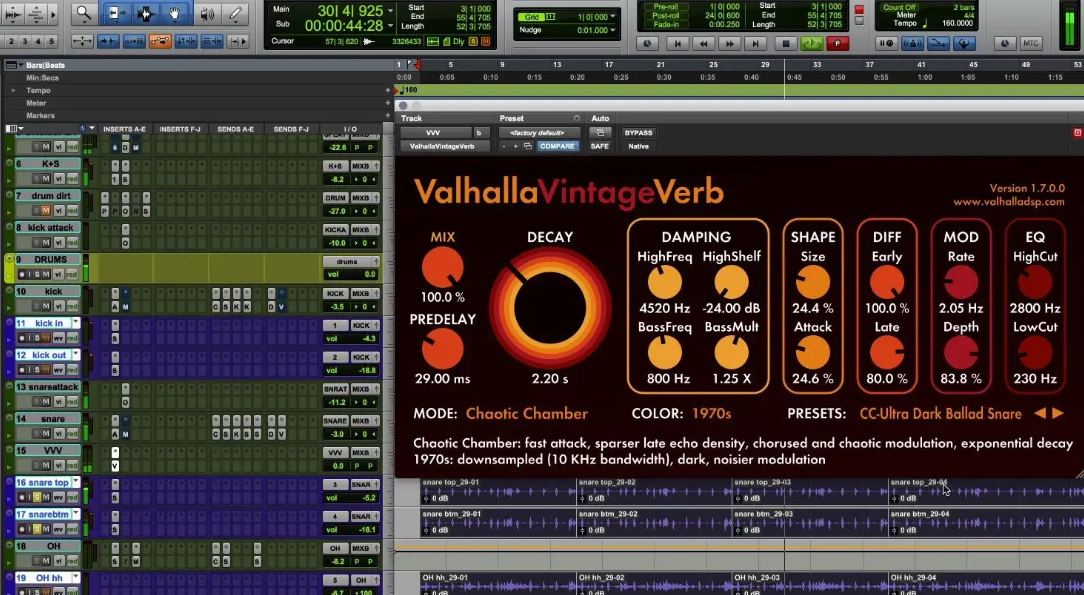Enable the Pre-roll button
Screen dimensions: 1084x595
(x=665, y=7)
